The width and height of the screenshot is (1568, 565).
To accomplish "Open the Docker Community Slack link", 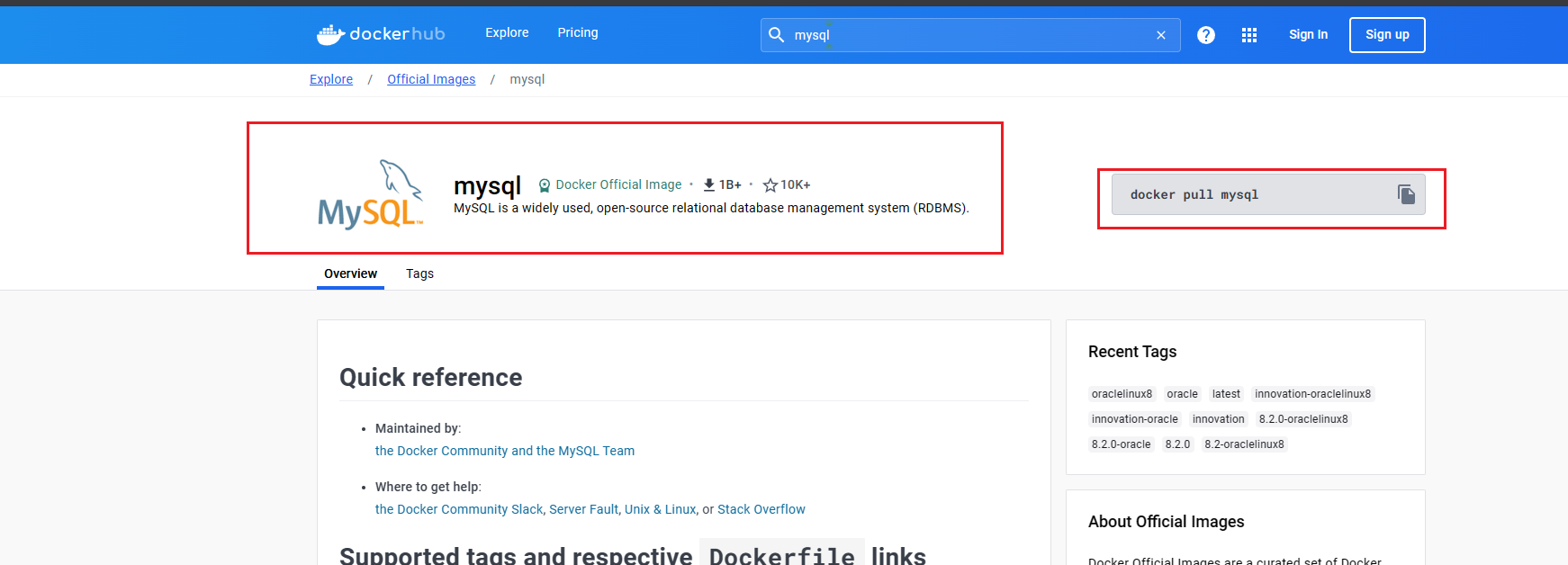I will 459,509.
